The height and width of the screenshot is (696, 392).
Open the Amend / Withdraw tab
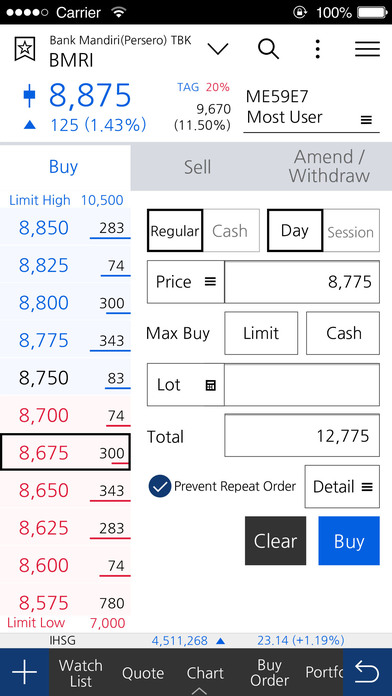click(x=329, y=167)
